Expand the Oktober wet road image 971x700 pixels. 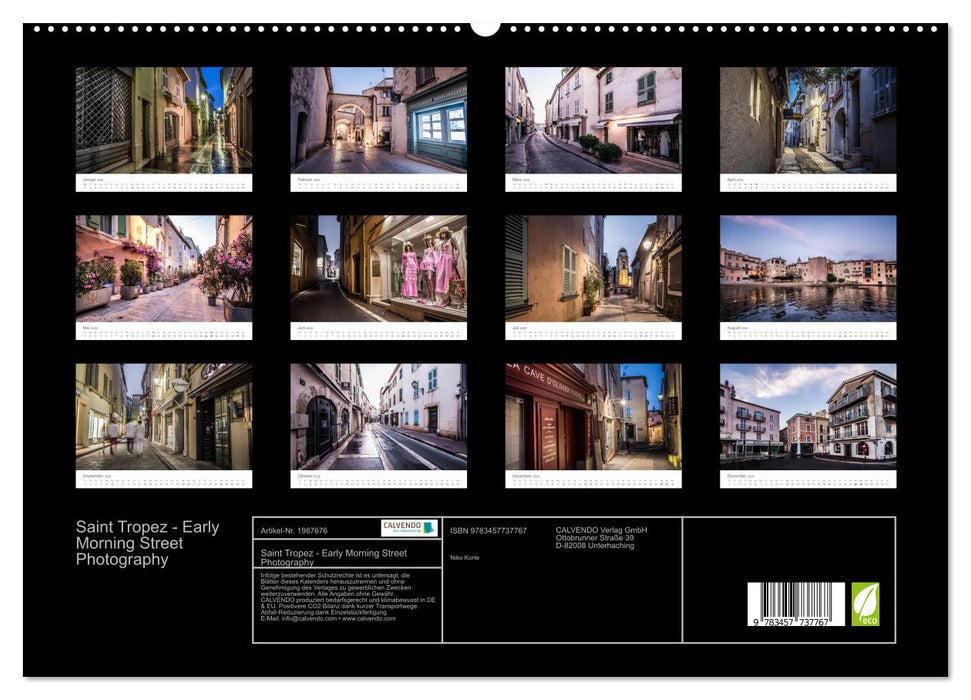(x=382, y=411)
